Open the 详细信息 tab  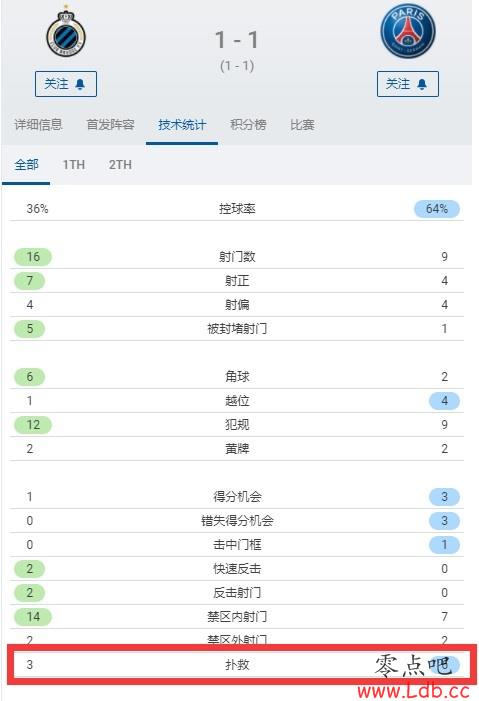tap(38, 124)
